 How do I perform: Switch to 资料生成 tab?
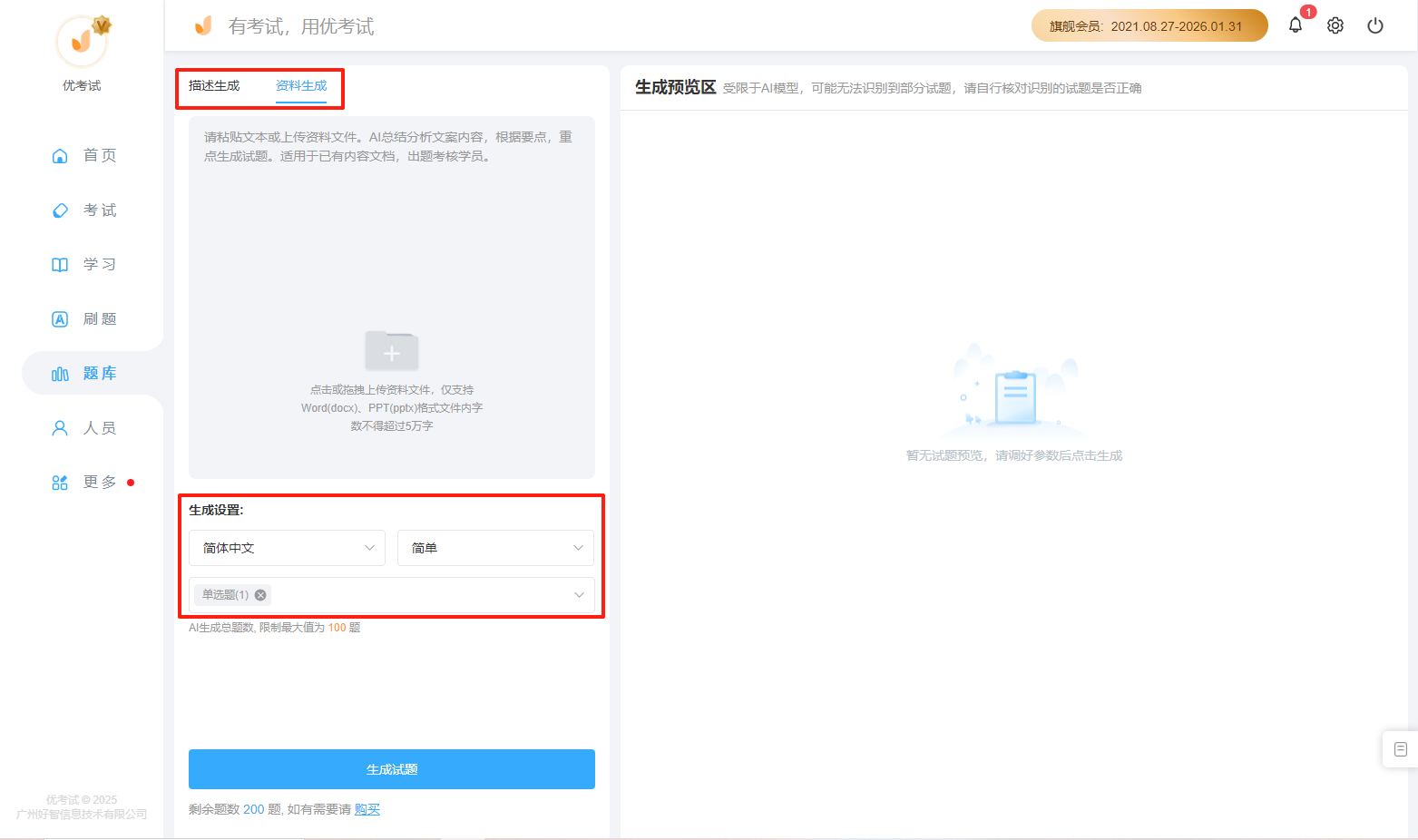click(301, 85)
